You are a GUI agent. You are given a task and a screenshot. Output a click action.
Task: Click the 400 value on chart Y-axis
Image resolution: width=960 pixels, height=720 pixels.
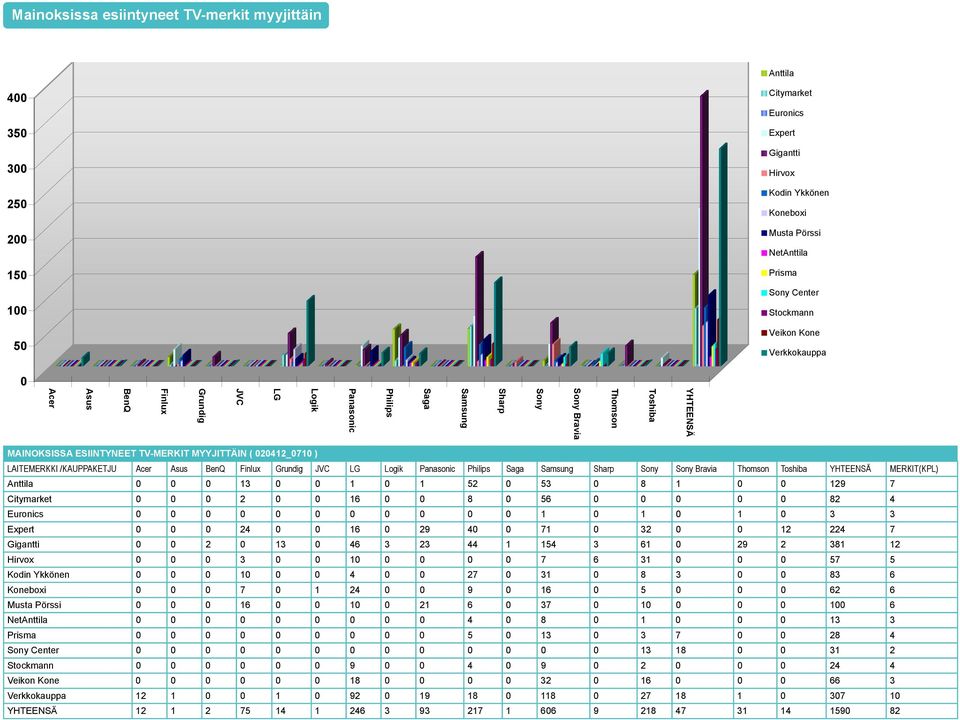click(17, 97)
